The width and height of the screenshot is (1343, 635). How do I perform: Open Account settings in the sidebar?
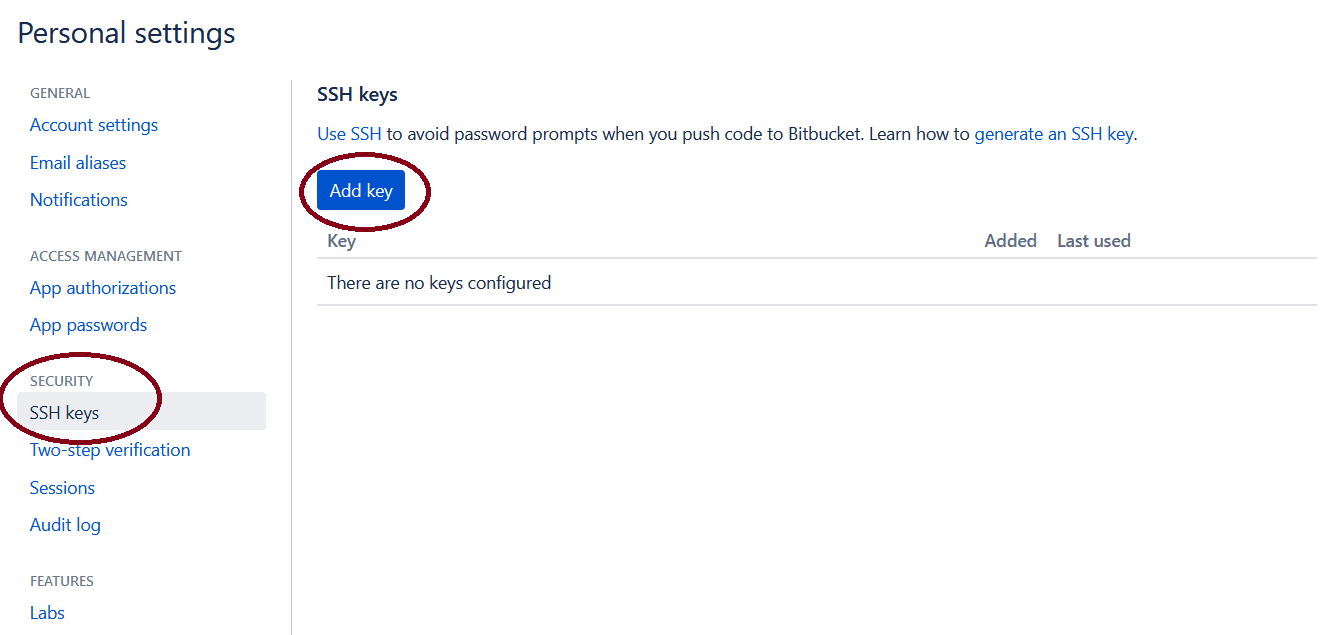click(93, 124)
